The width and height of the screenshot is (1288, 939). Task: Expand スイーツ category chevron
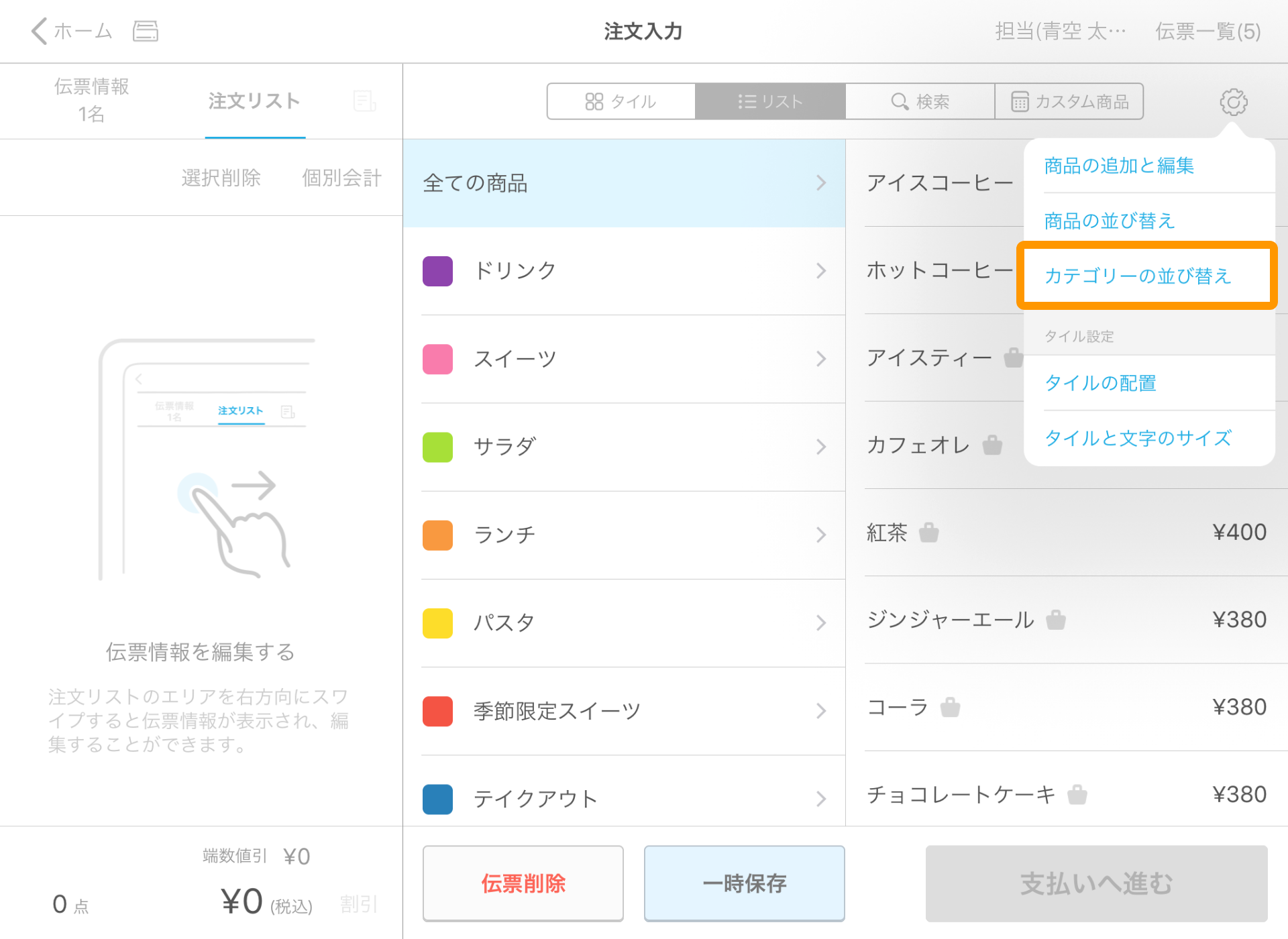[821, 359]
